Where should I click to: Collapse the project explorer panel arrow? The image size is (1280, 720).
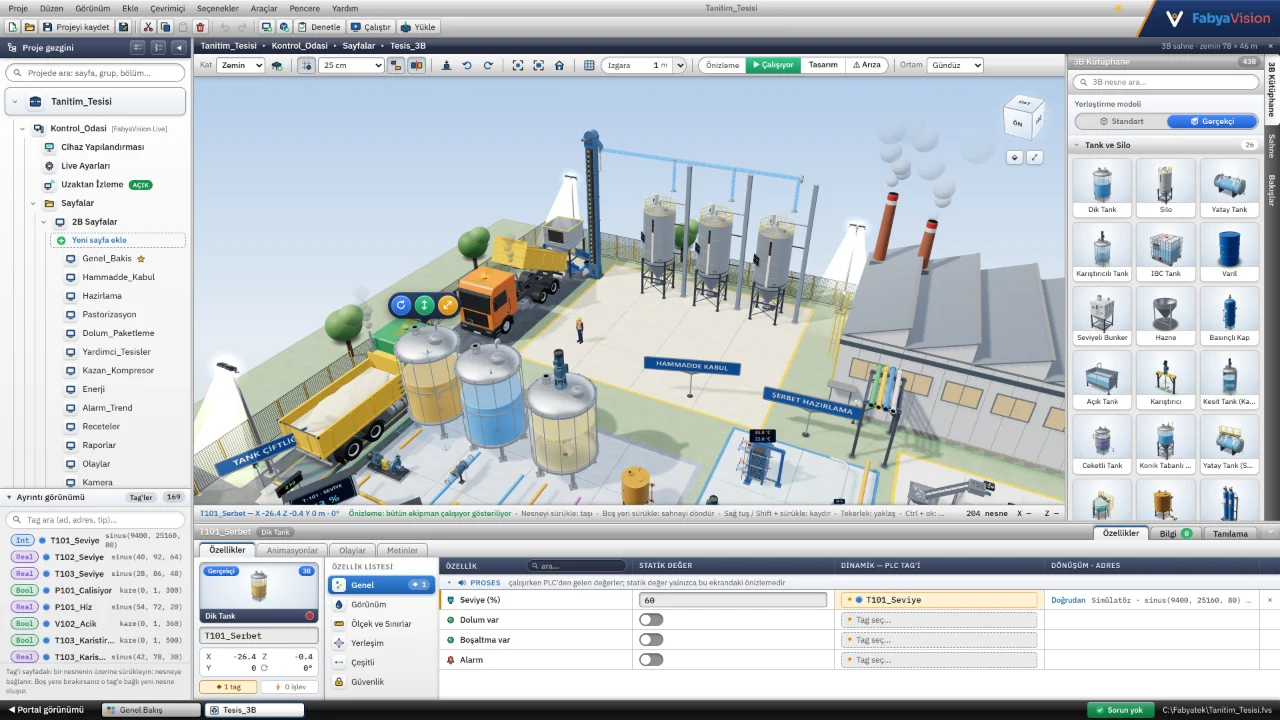pos(179,47)
